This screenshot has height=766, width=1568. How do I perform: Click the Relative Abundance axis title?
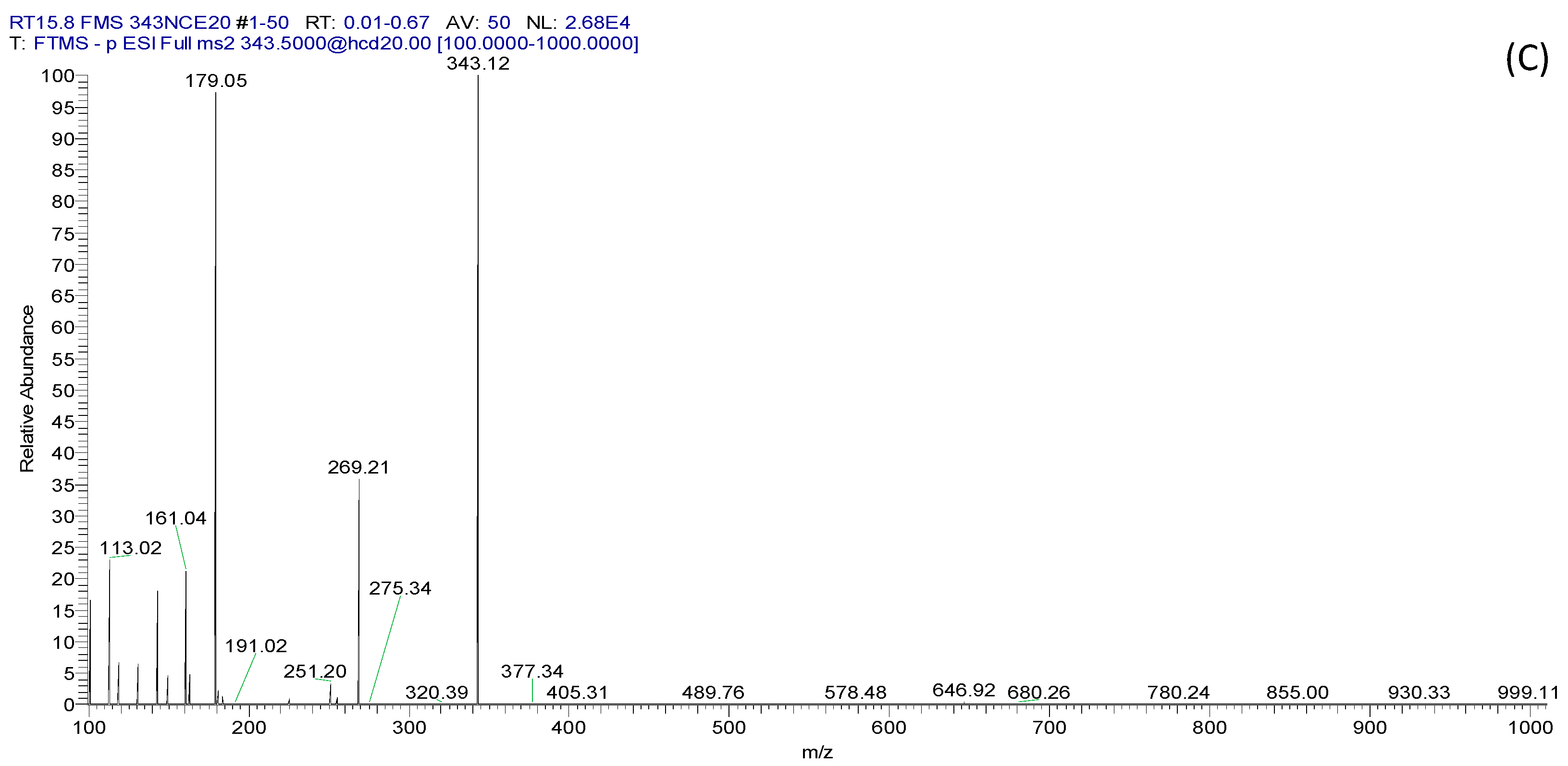[x=27, y=389]
